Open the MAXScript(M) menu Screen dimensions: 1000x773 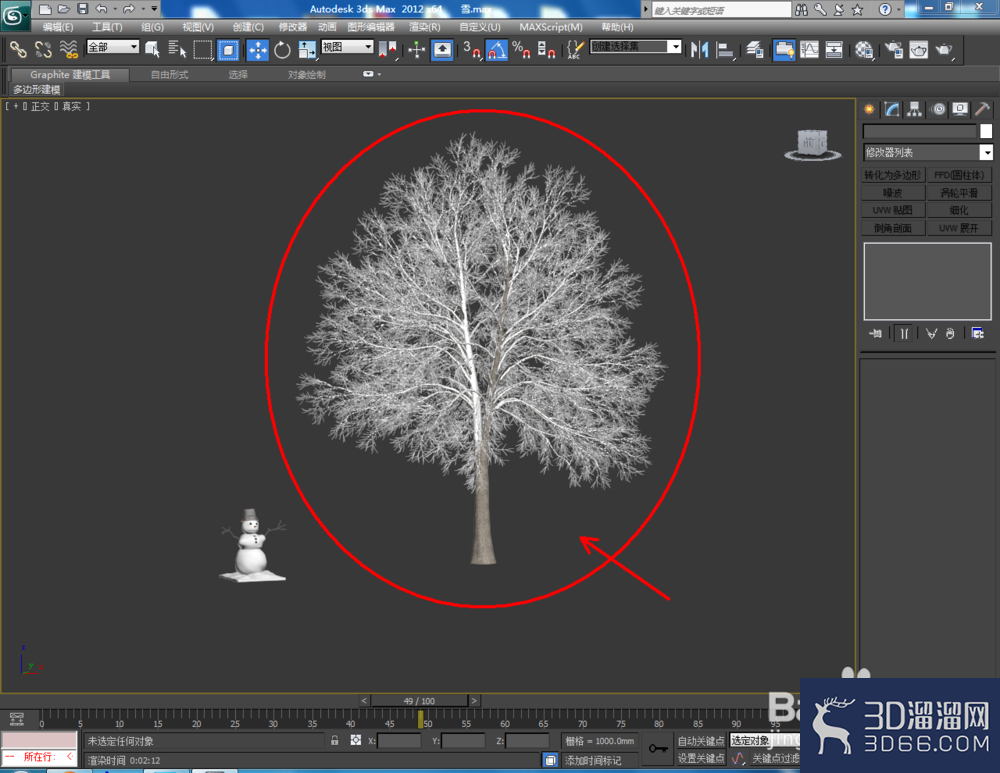(550, 27)
